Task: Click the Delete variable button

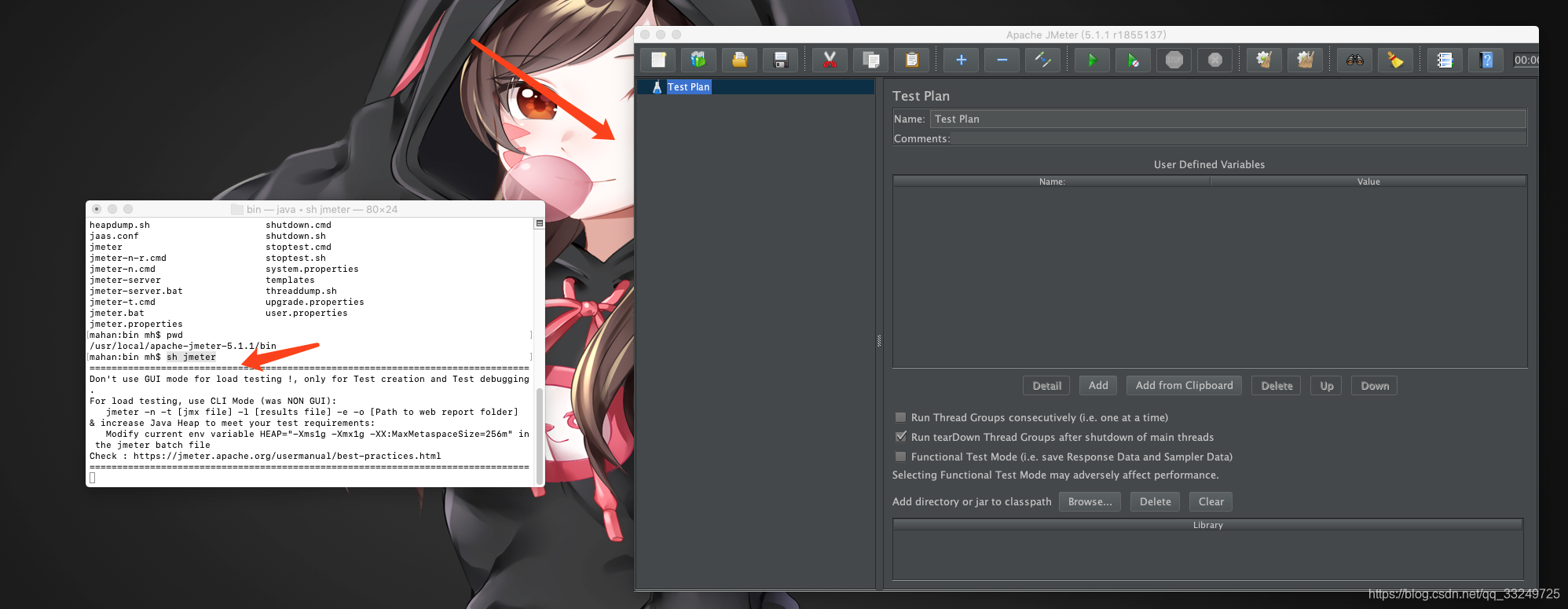Action: (x=1277, y=386)
